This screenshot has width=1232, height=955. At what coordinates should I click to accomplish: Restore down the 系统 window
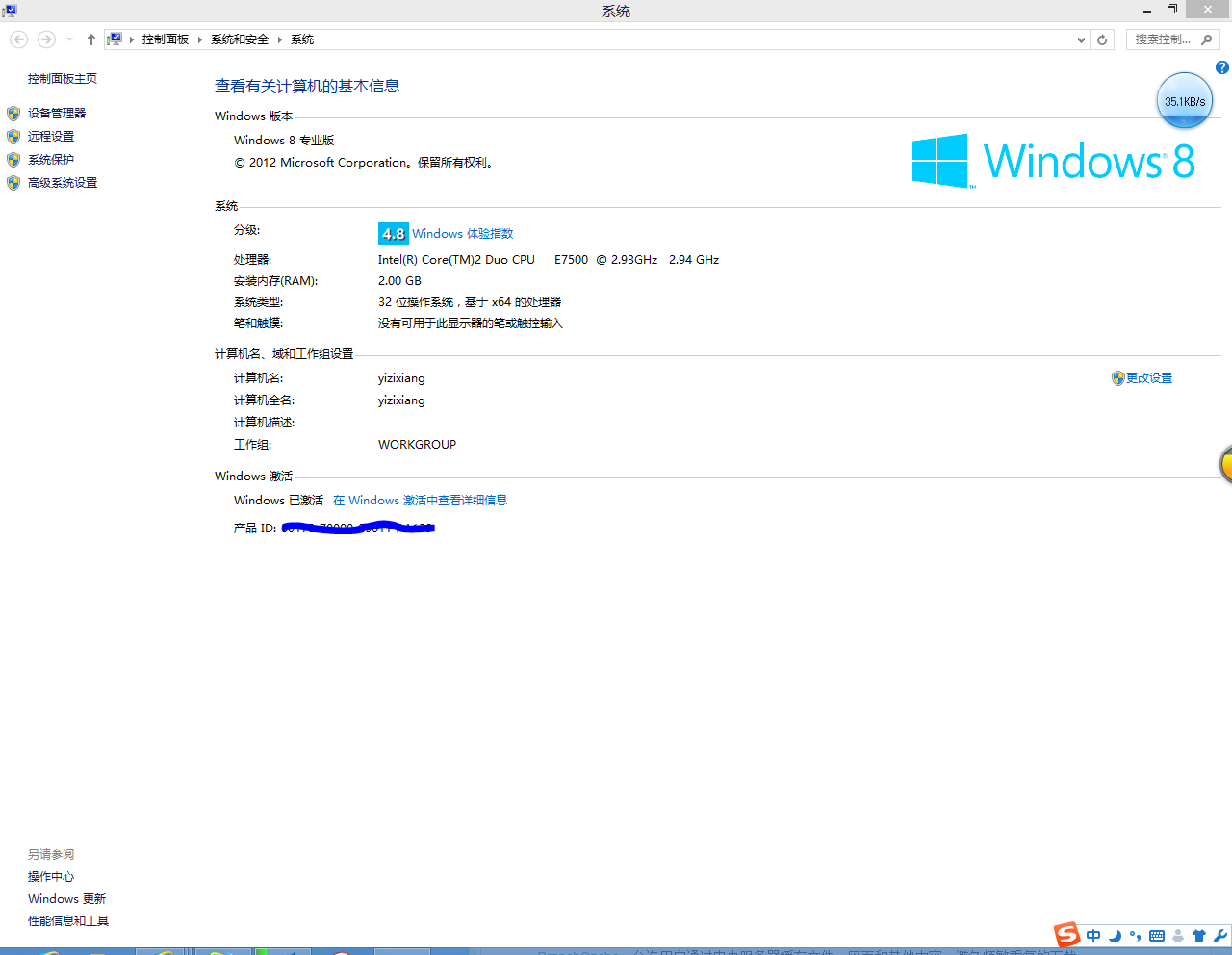click(1172, 10)
